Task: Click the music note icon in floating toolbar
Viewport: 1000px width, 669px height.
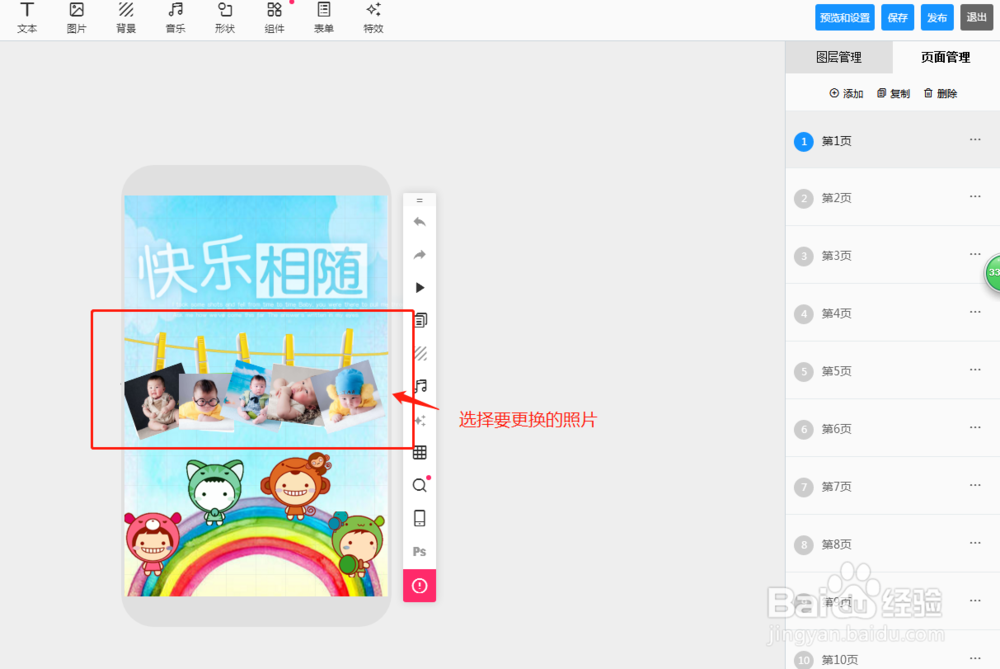Action: coord(420,386)
